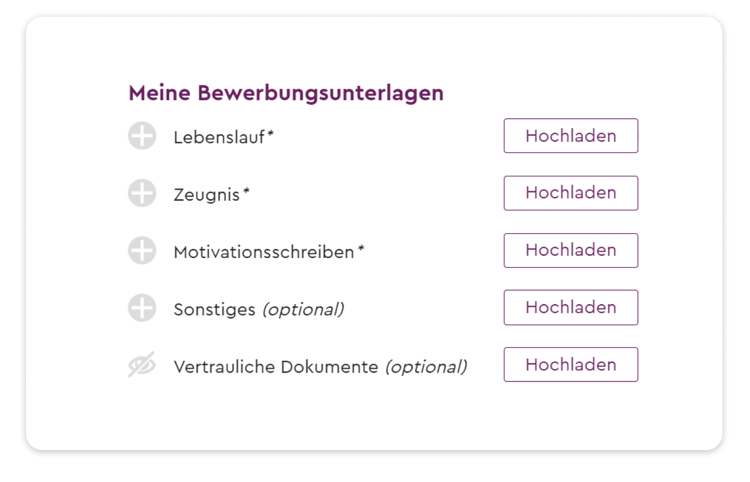The width and height of the screenshot is (750, 482).
Task: Click the Vertrauliche Dokumente text
Action: pyautogui.click(x=276, y=367)
